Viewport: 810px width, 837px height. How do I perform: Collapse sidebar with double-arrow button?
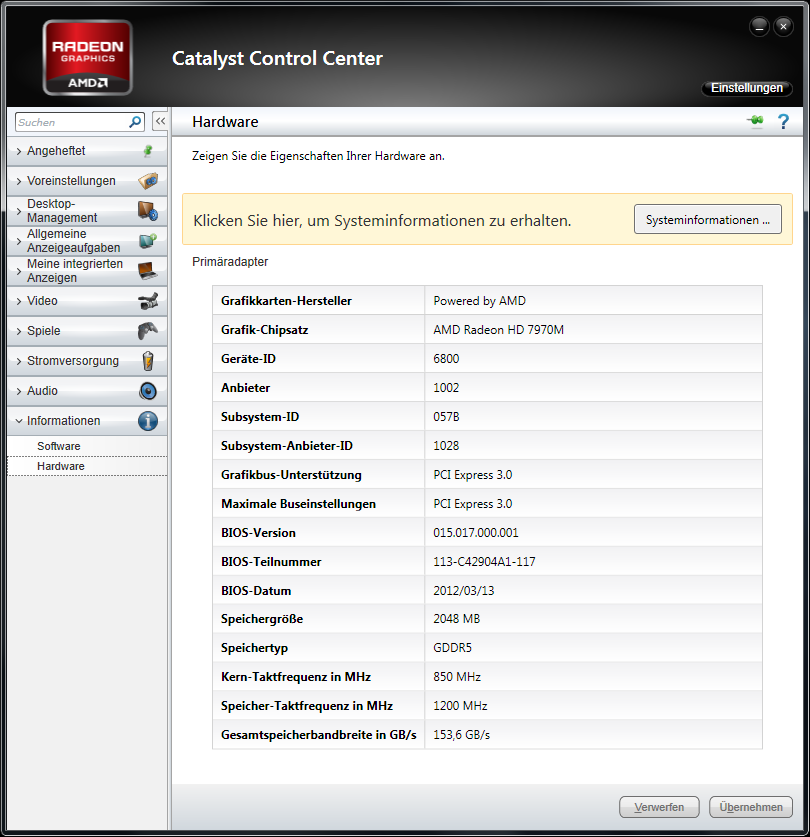click(160, 121)
